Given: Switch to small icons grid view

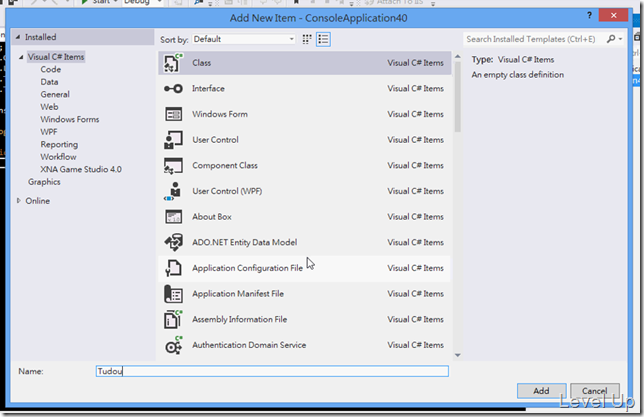Looking at the screenshot, I should point(307,39).
